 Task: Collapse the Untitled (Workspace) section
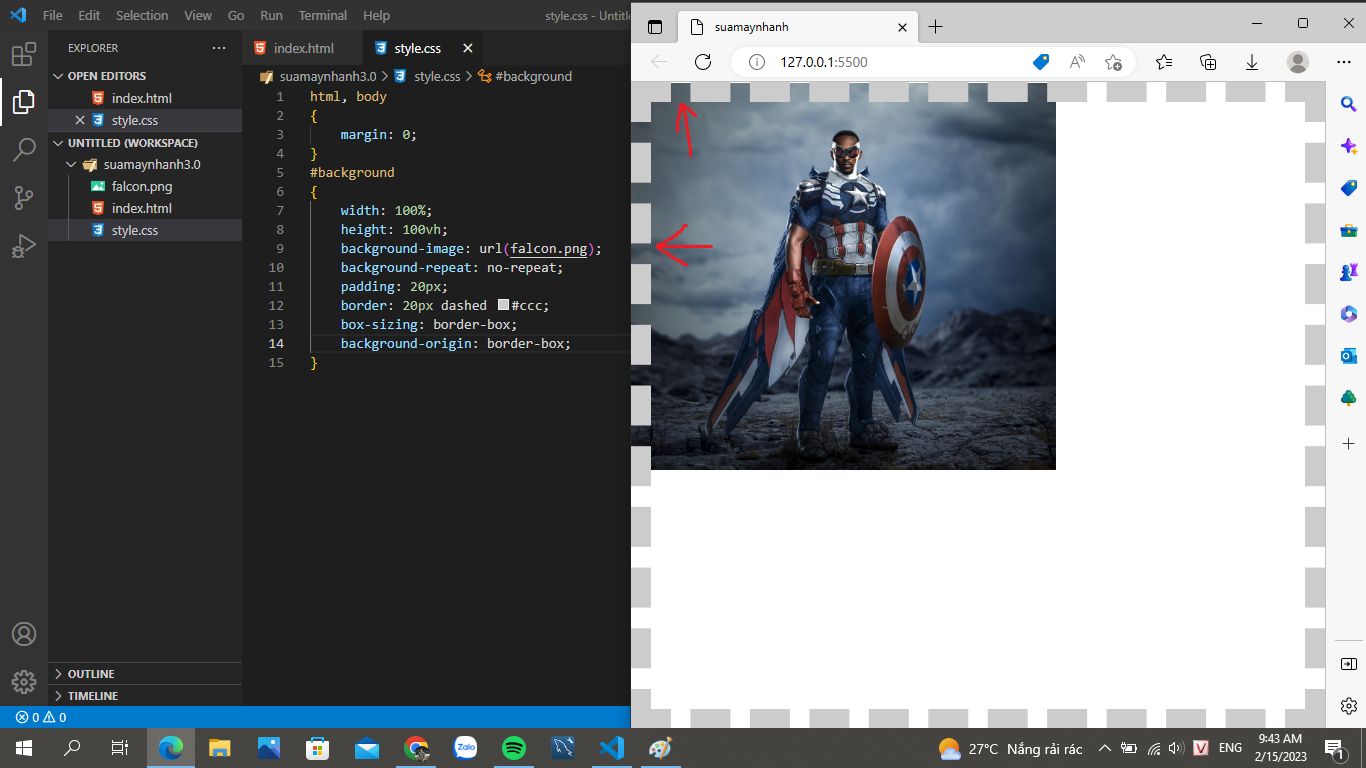coord(145,143)
